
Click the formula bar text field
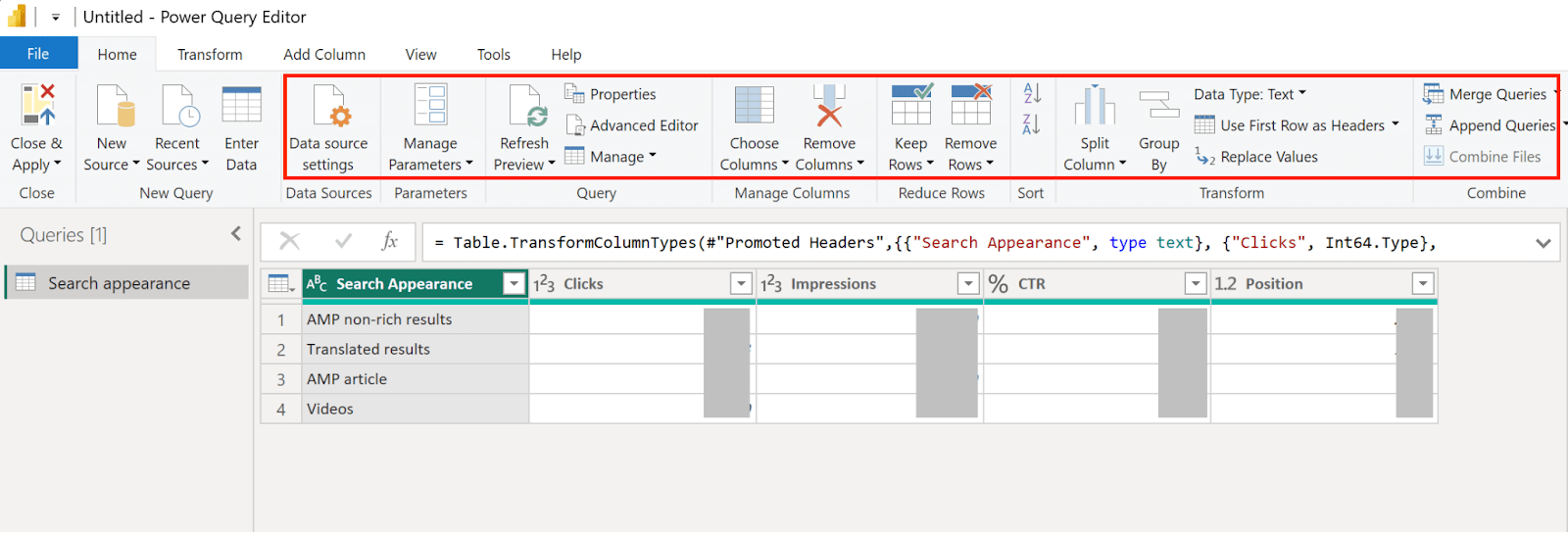974,242
